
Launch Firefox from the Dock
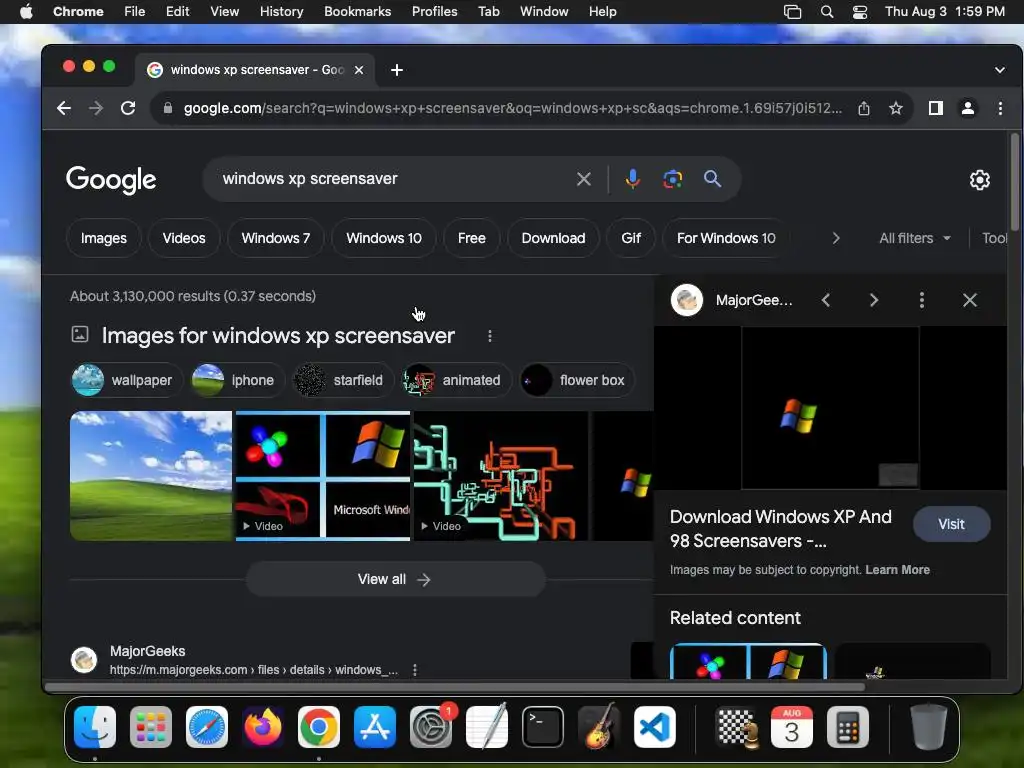tap(263, 727)
